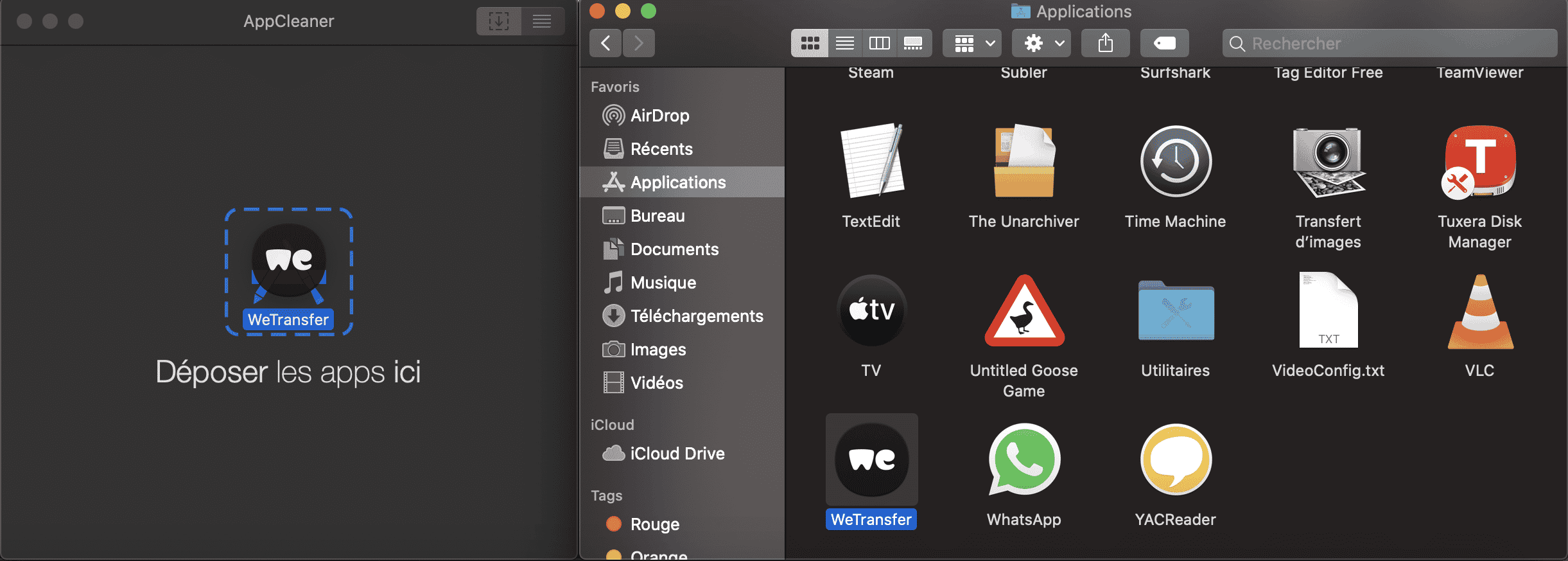This screenshot has width=1568, height=561.
Task: Select The Unarchiver app icon
Action: (x=1024, y=161)
